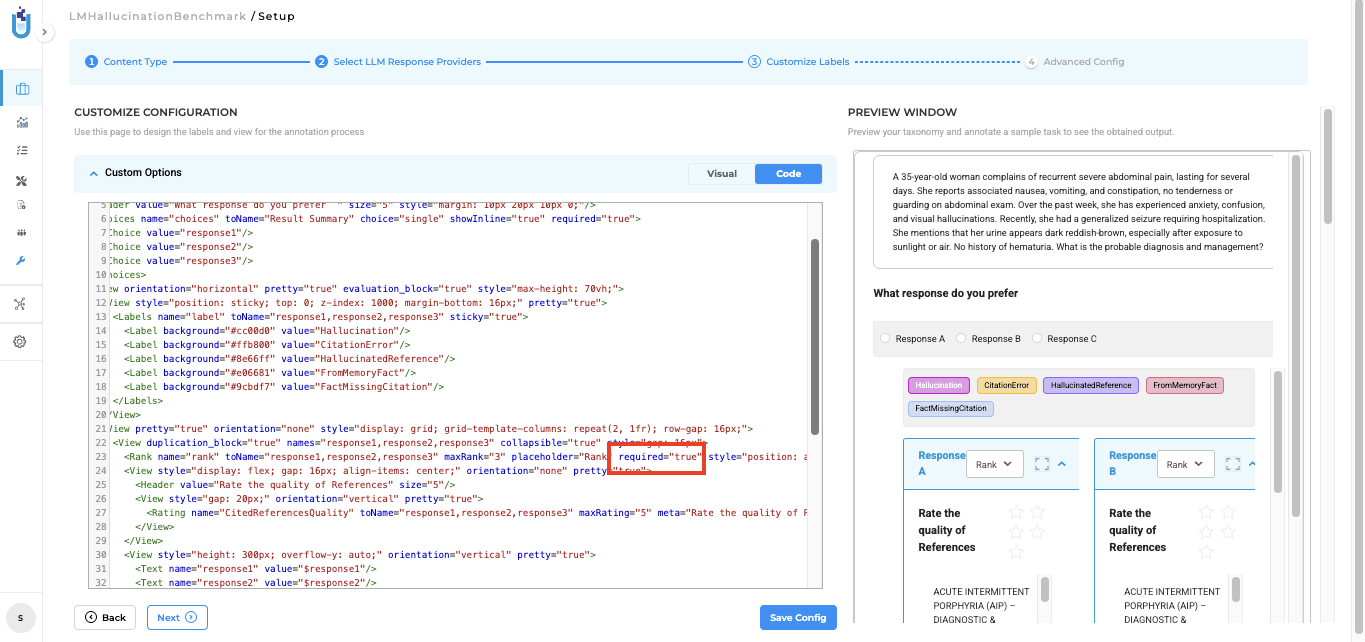The image size is (1365, 642).
Task: Open the analytics chart icon in sidebar
Action: (21, 122)
